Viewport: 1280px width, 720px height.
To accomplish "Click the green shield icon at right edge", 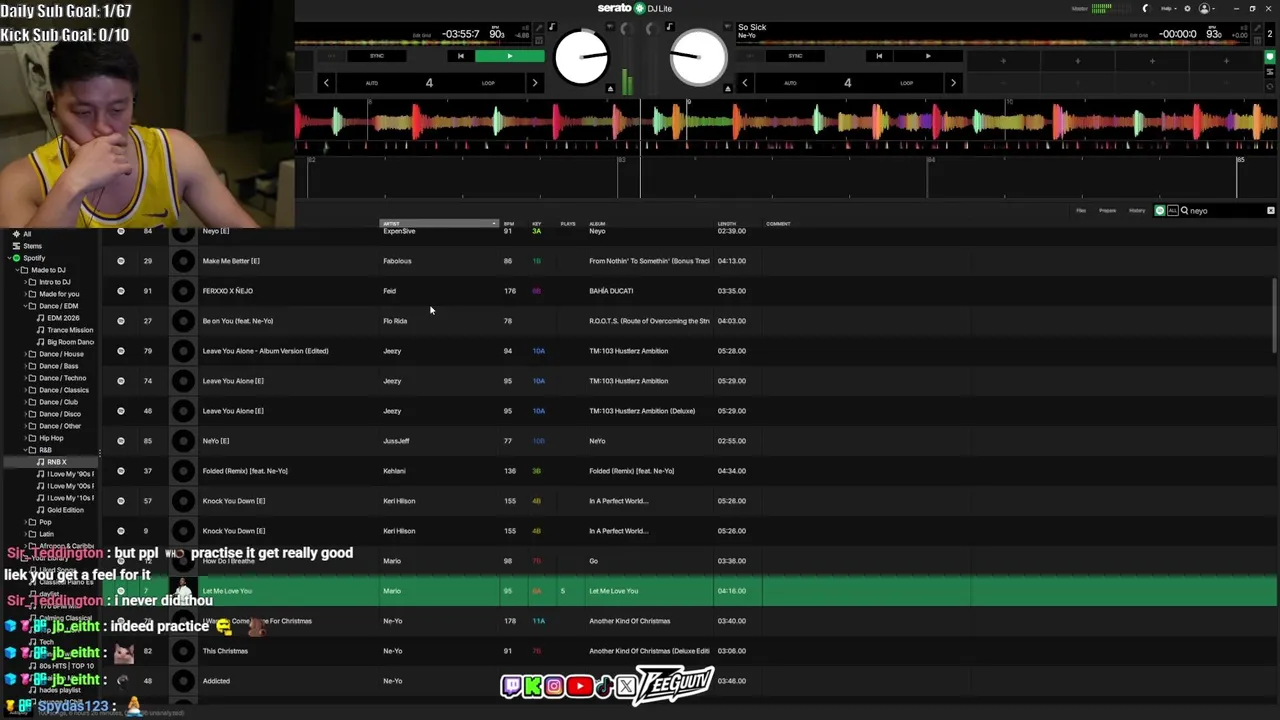I will (1270, 57).
